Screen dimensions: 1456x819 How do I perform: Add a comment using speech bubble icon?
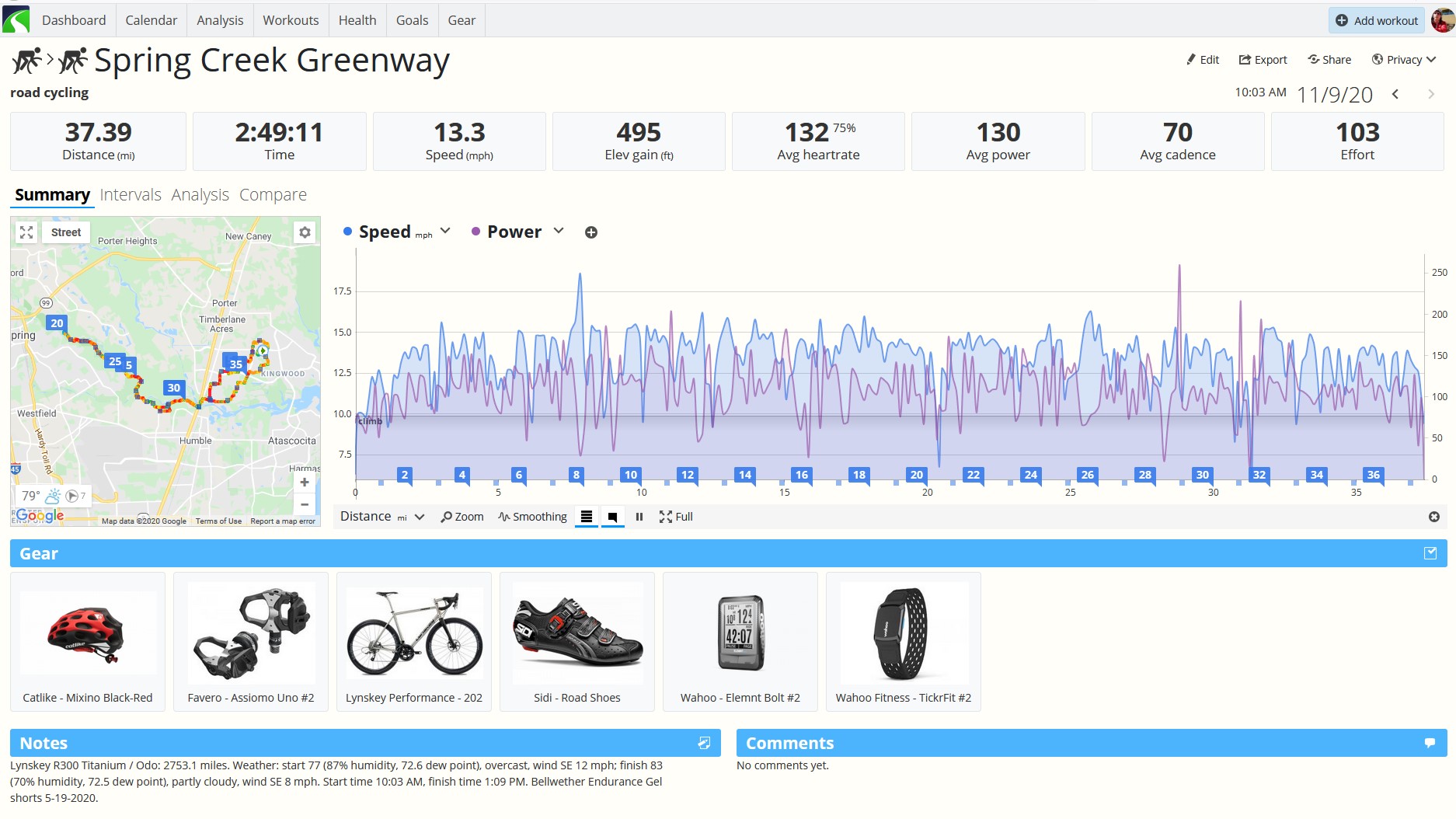click(x=1430, y=743)
